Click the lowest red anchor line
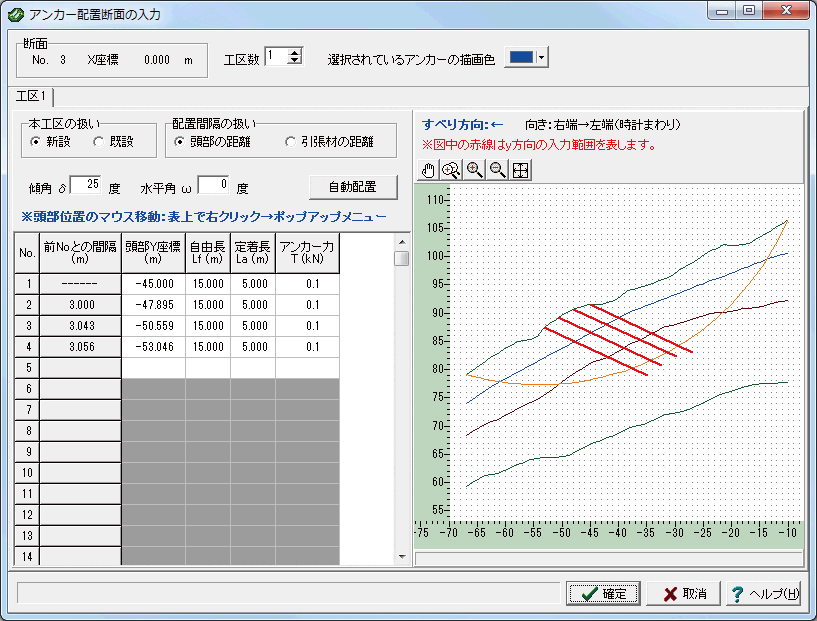817x621 pixels. coord(596,351)
